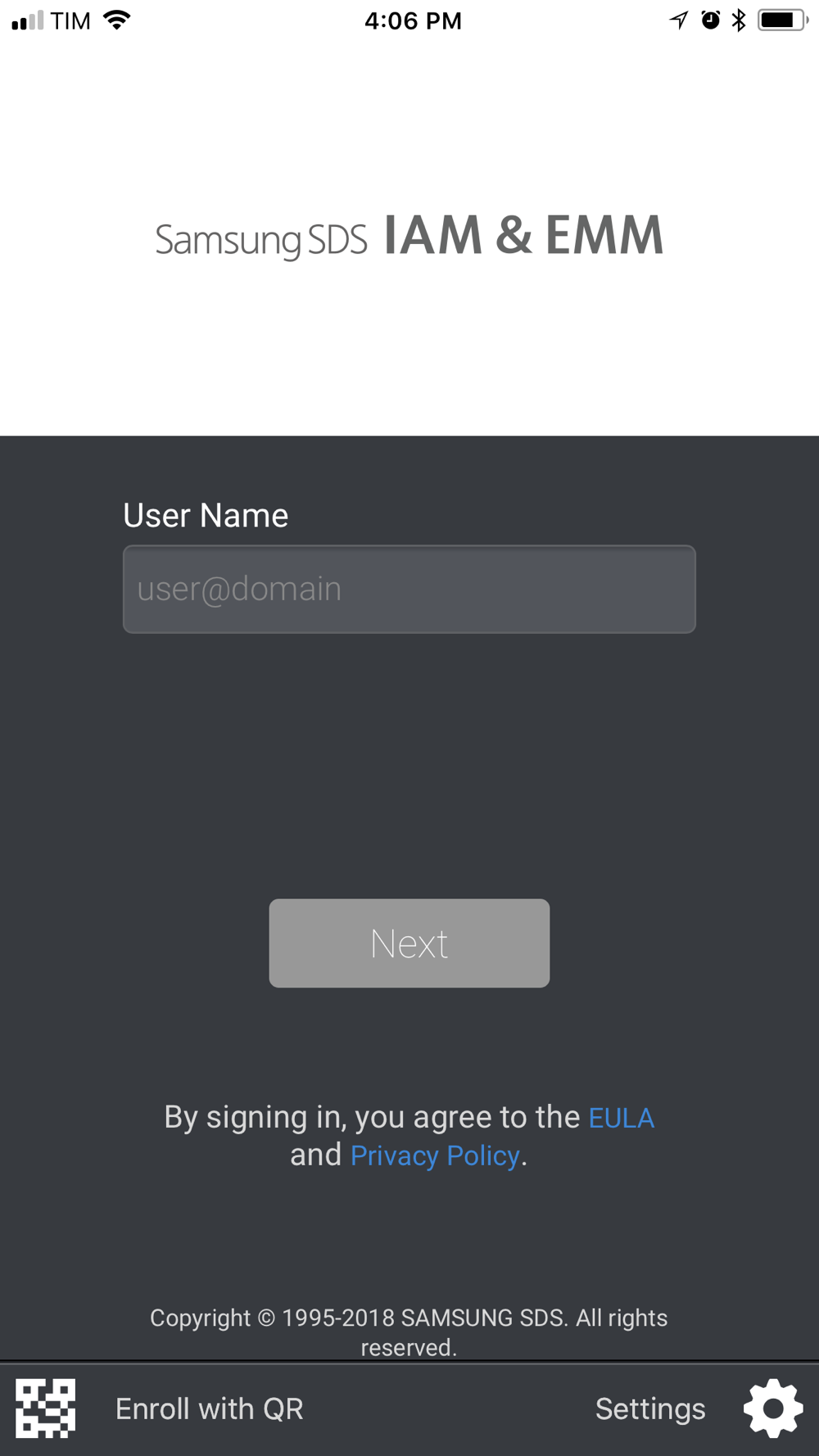Tap the User Name label
Image resolution: width=819 pixels, height=1456 pixels.
click(206, 516)
